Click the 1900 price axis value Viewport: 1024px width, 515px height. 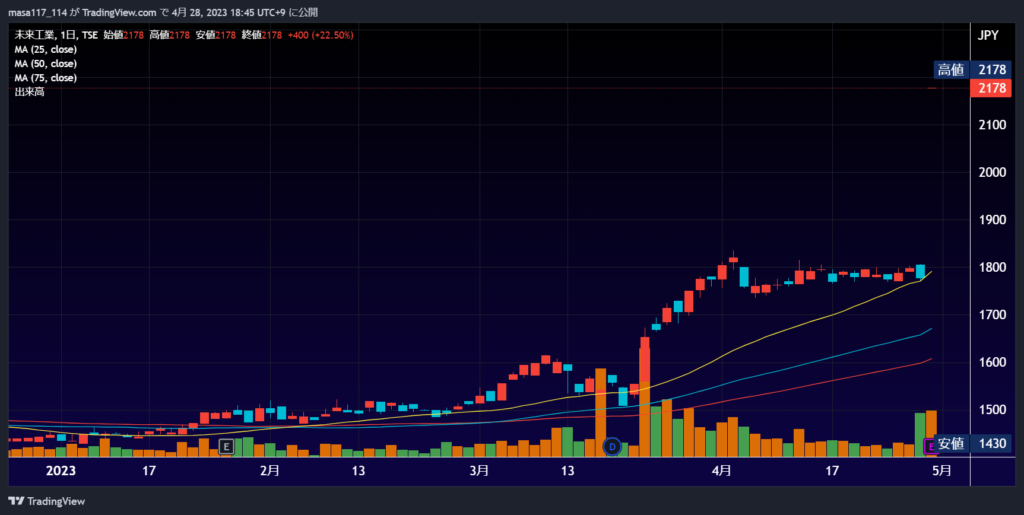[991, 220]
